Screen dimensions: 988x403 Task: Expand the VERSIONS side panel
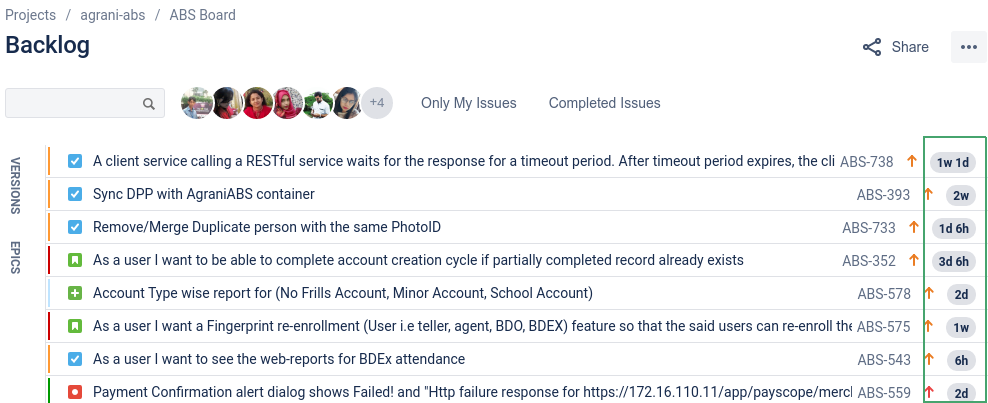click(16, 186)
